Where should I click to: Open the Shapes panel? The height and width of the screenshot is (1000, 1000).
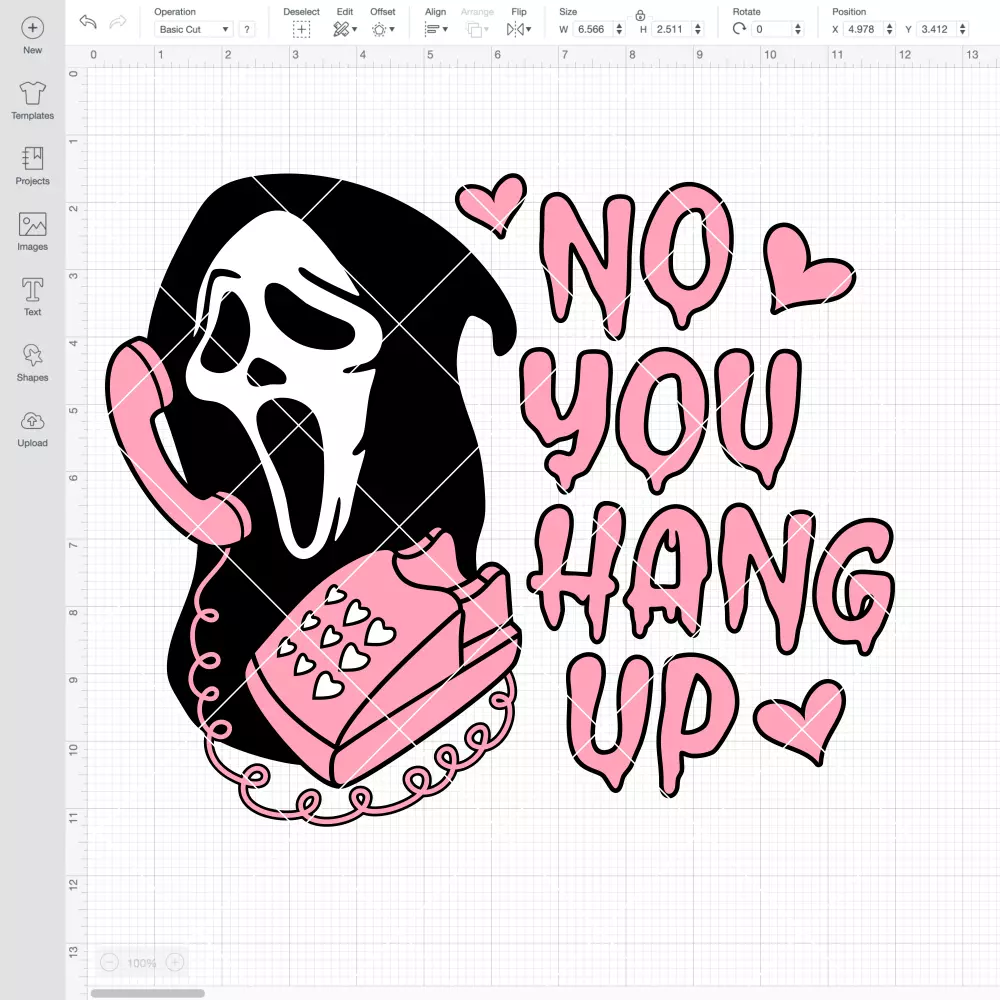pos(33,362)
